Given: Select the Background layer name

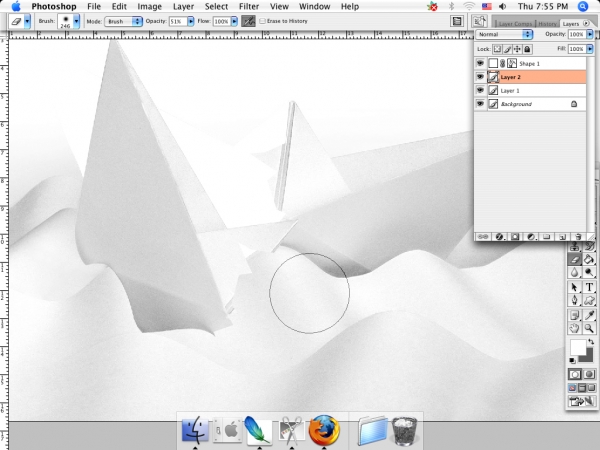Looking at the screenshot, I should tap(516, 104).
